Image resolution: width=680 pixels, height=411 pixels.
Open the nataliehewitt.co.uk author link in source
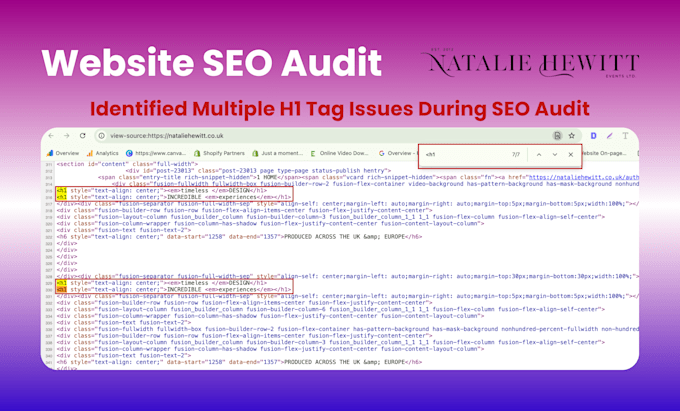coord(584,177)
